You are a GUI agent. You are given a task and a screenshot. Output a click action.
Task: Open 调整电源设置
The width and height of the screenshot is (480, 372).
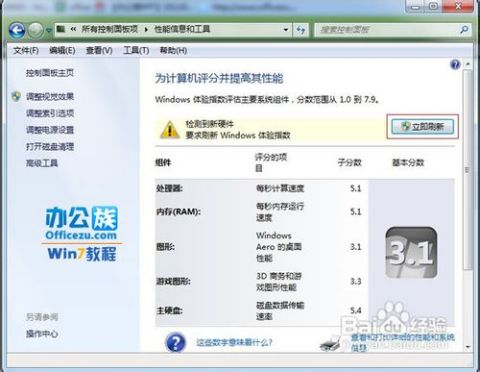click(50, 130)
